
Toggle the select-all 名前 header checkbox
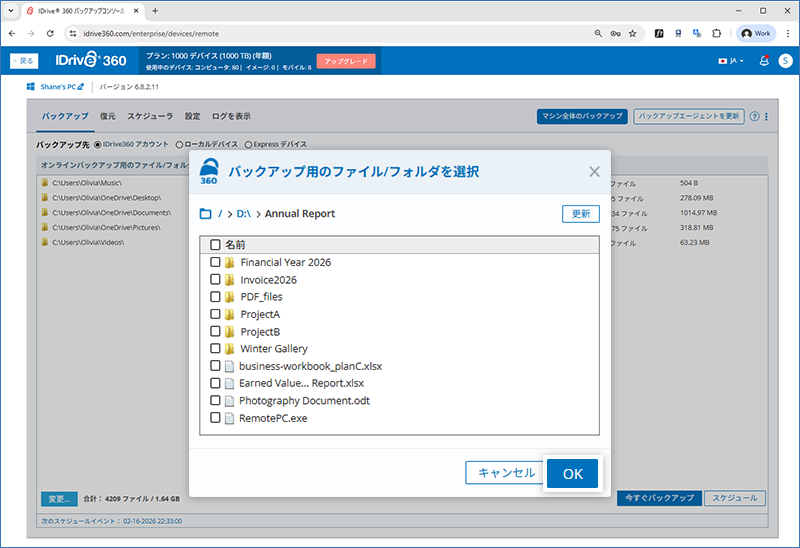click(x=215, y=244)
